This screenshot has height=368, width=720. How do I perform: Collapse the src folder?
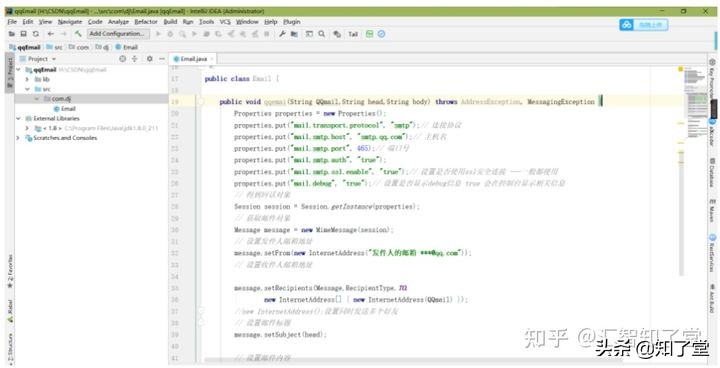tap(28, 89)
